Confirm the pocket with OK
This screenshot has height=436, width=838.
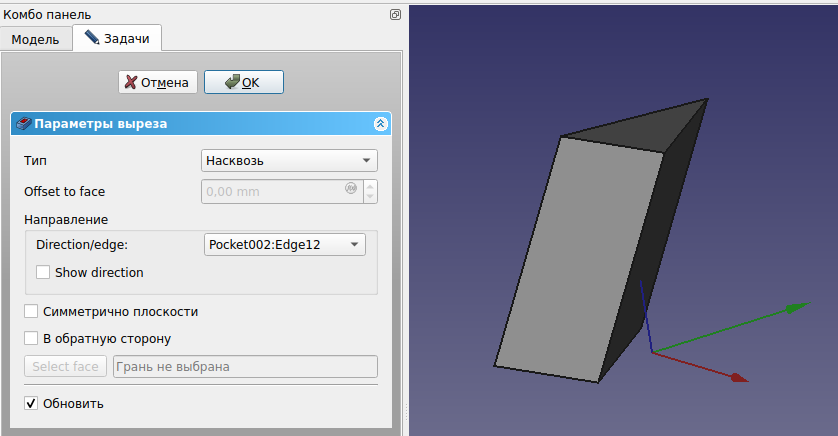(244, 82)
